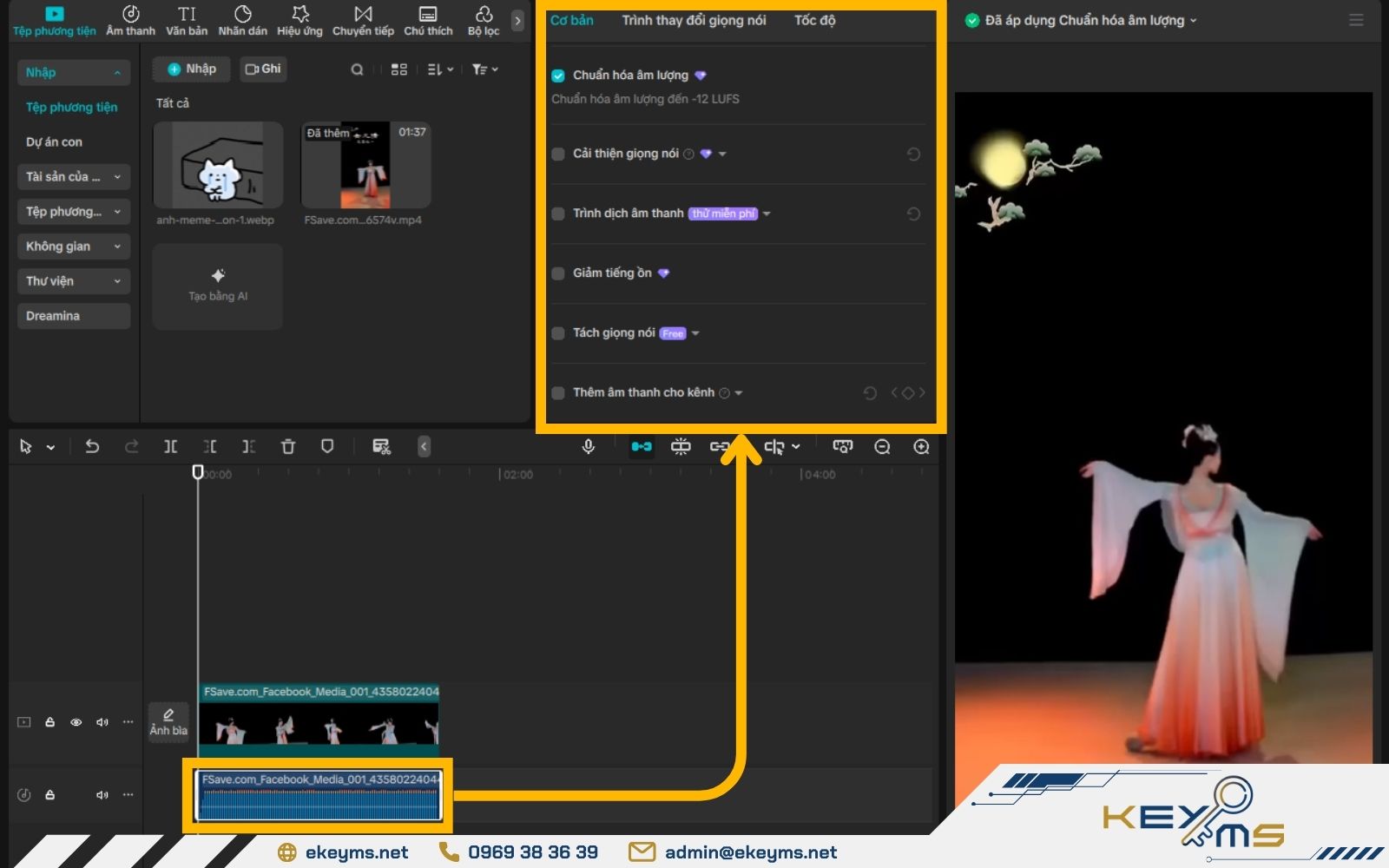This screenshot has width=1389, height=868.
Task: Switch to the Tốc độ tab
Action: 814,20
